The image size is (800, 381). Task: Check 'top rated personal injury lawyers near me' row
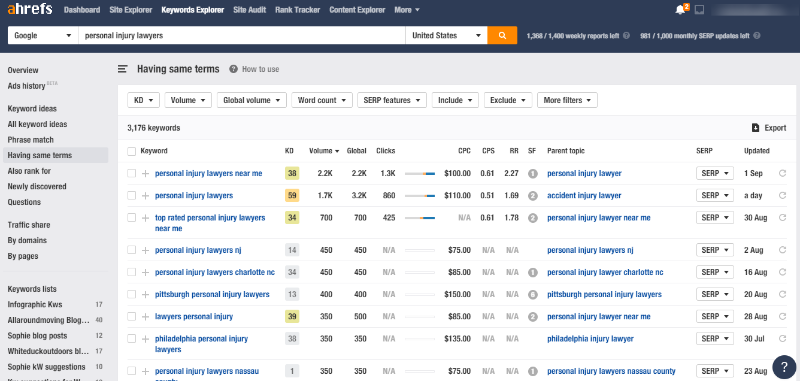(x=132, y=218)
